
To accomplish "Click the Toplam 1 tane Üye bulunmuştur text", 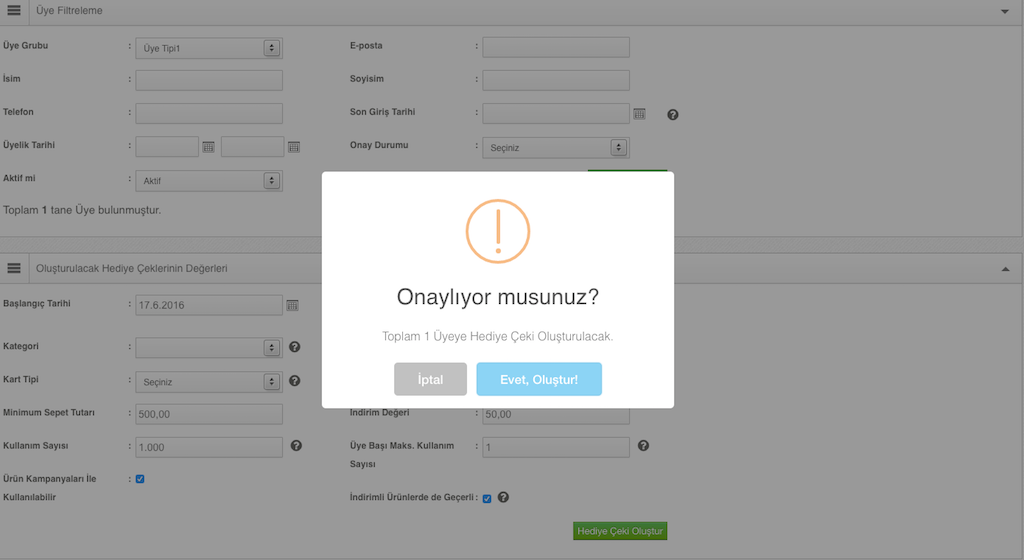I will pos(82,210).
